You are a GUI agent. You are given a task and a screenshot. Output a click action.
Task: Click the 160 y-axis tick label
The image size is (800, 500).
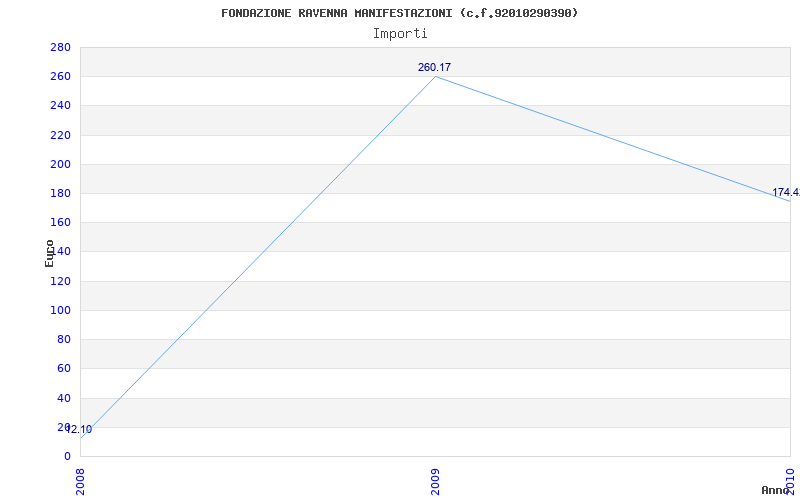(x=60, y=222)
